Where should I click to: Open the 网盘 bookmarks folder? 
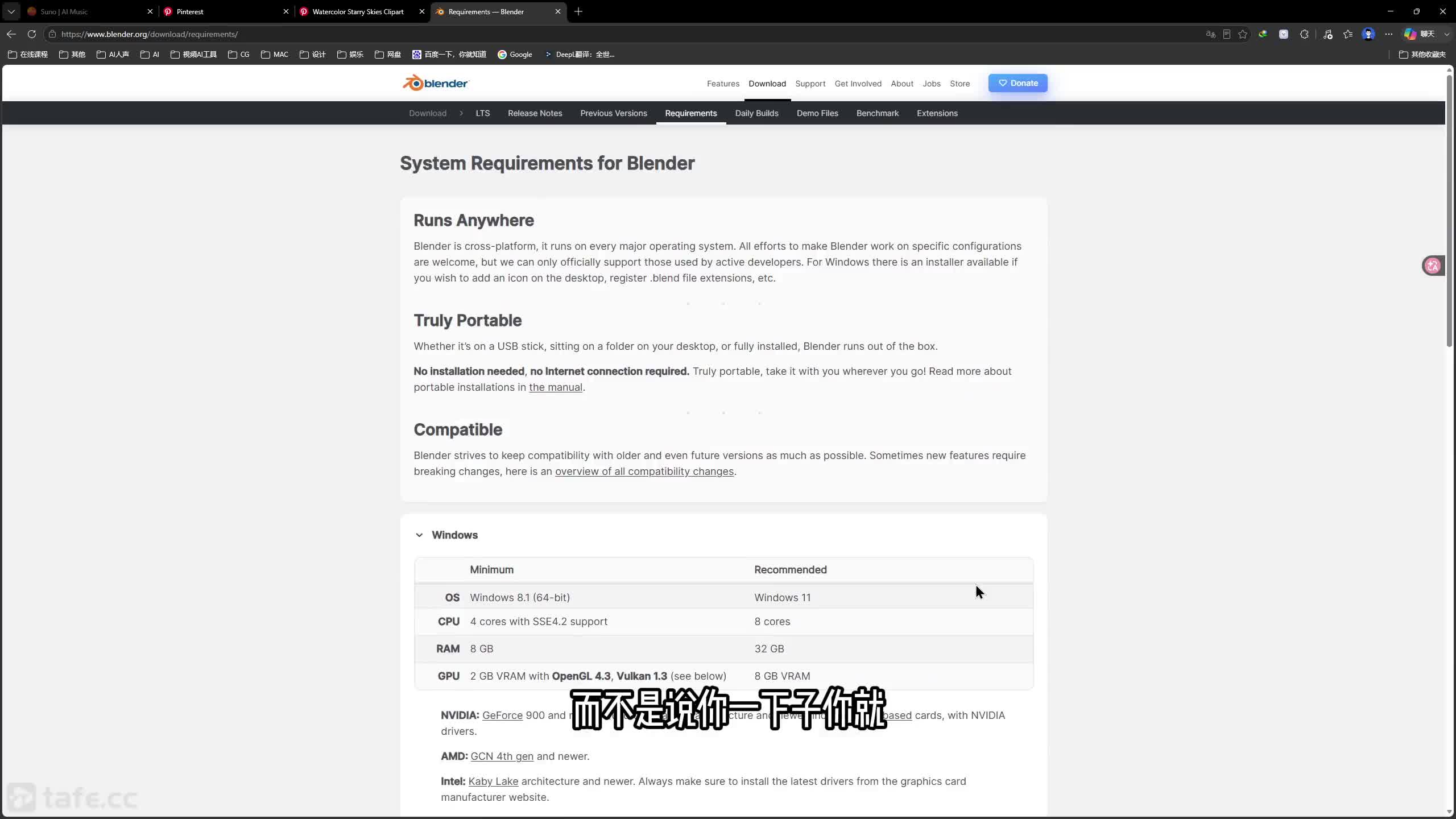[x=388, y=55]
